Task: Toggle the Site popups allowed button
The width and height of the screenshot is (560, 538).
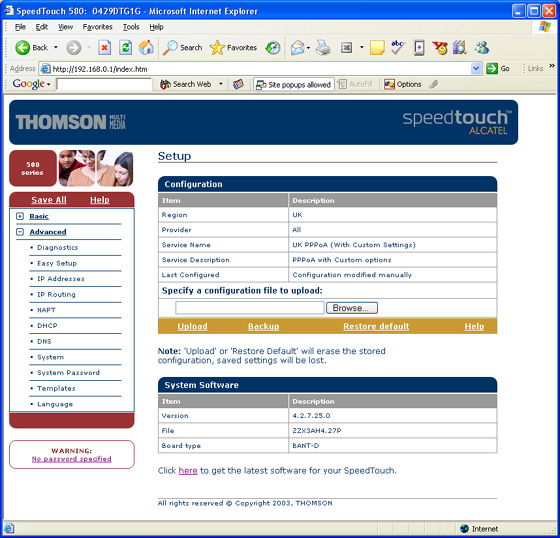Action: coord(294,85)
